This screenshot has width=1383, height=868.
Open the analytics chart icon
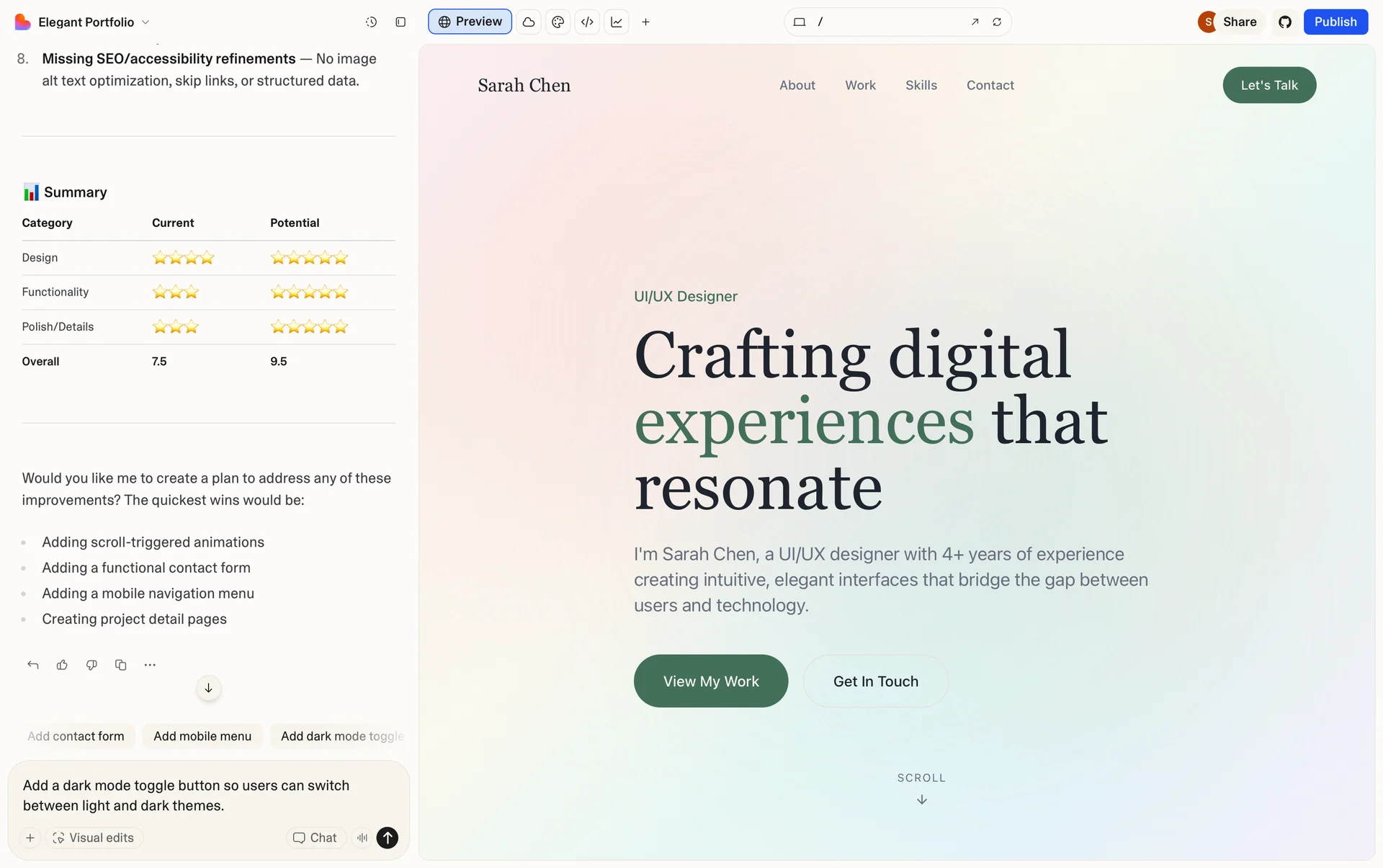click(617, 22)
